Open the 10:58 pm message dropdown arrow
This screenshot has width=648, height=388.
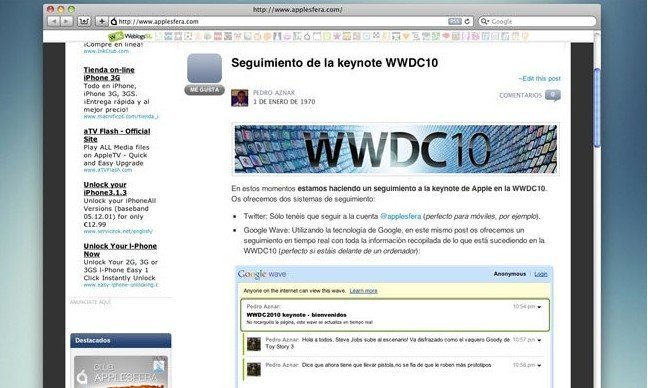539,365
